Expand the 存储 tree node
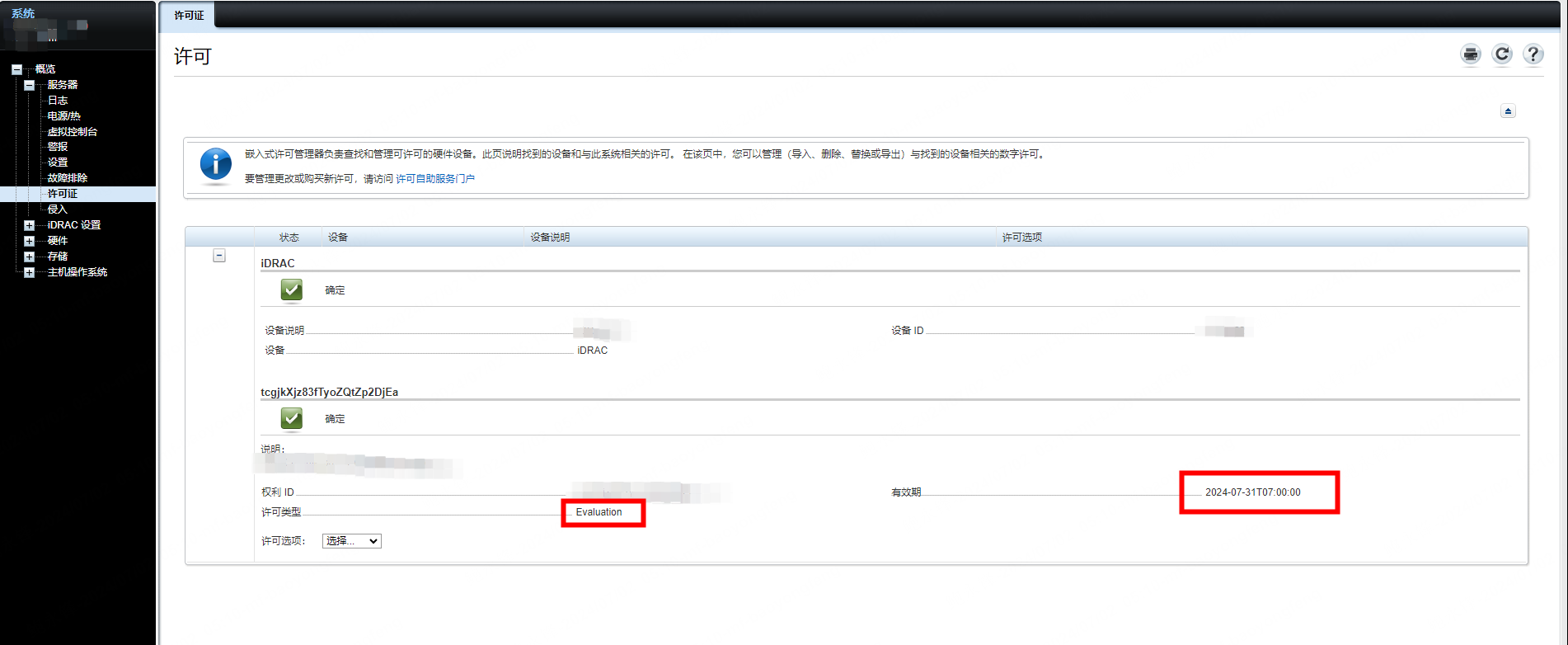The image size is (1568, 645). [29, 257]
